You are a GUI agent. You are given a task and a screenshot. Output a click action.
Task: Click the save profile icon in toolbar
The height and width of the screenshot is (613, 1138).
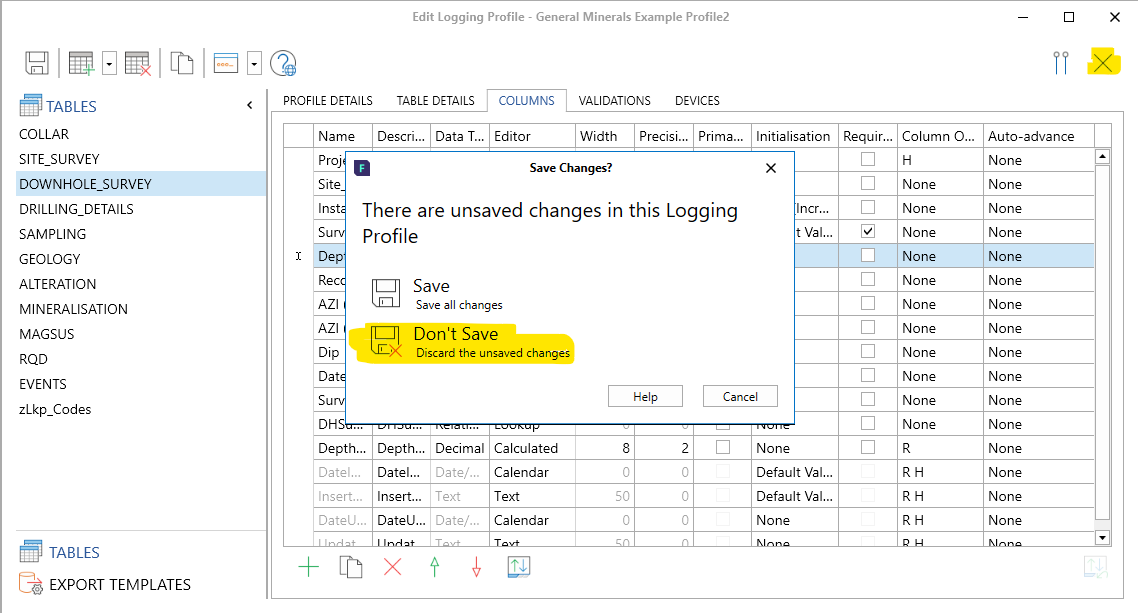click(x=37, y=63)
